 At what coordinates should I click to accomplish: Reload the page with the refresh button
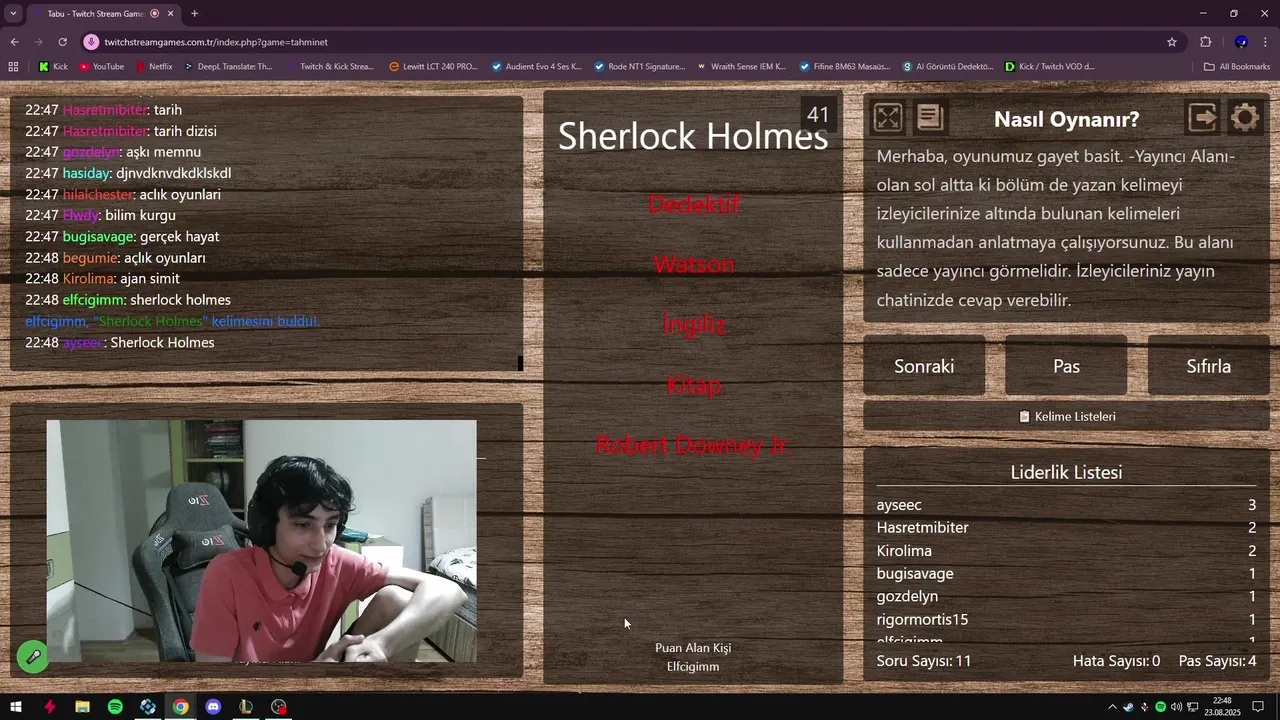pyautogui.click(x=62, y=42)
